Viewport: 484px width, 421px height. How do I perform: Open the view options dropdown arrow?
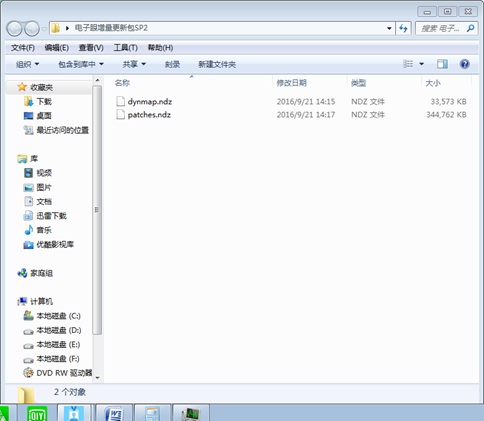tap(421, 64)
